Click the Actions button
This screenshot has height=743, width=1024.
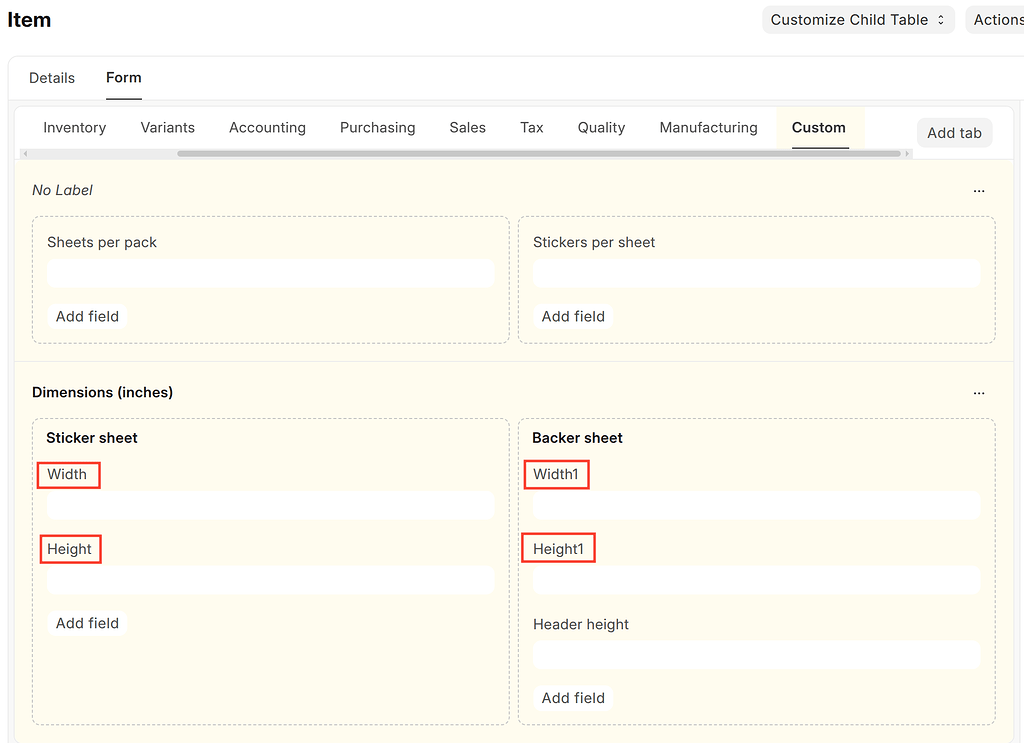997,19
